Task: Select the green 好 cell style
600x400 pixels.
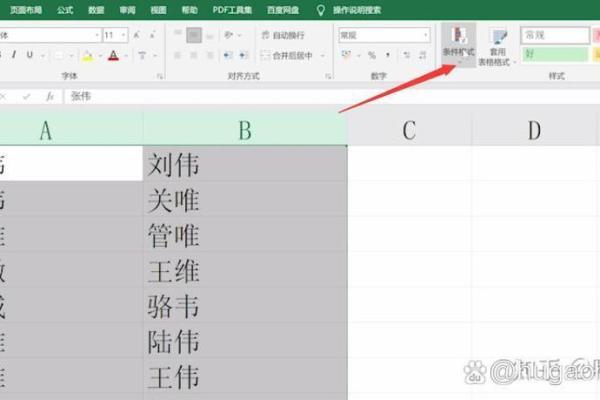Action: point(555,54)
